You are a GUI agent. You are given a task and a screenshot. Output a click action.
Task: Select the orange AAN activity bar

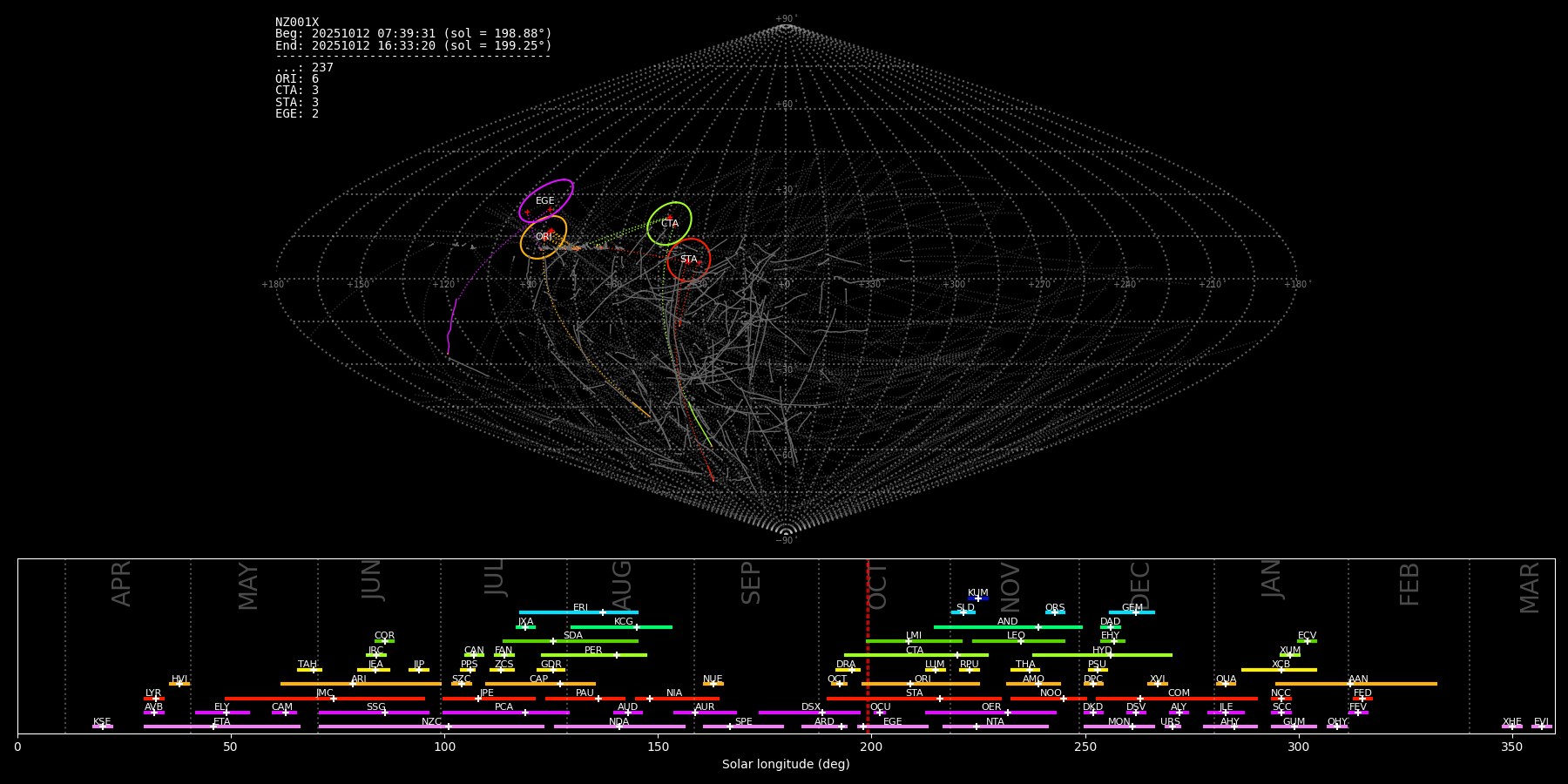[1356, 684]
